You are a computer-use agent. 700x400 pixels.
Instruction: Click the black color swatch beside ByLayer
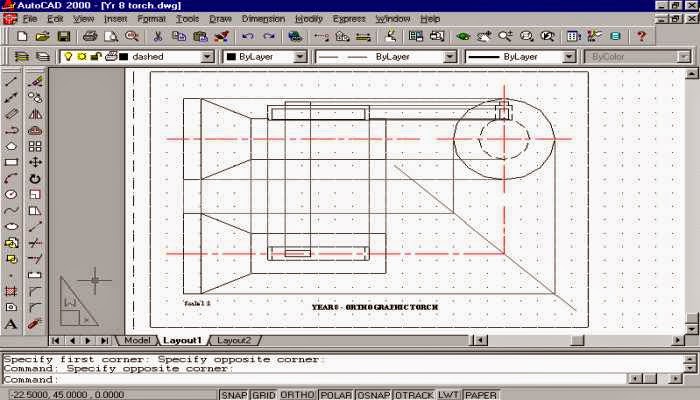pyautogui.click(x=231, y=57)
